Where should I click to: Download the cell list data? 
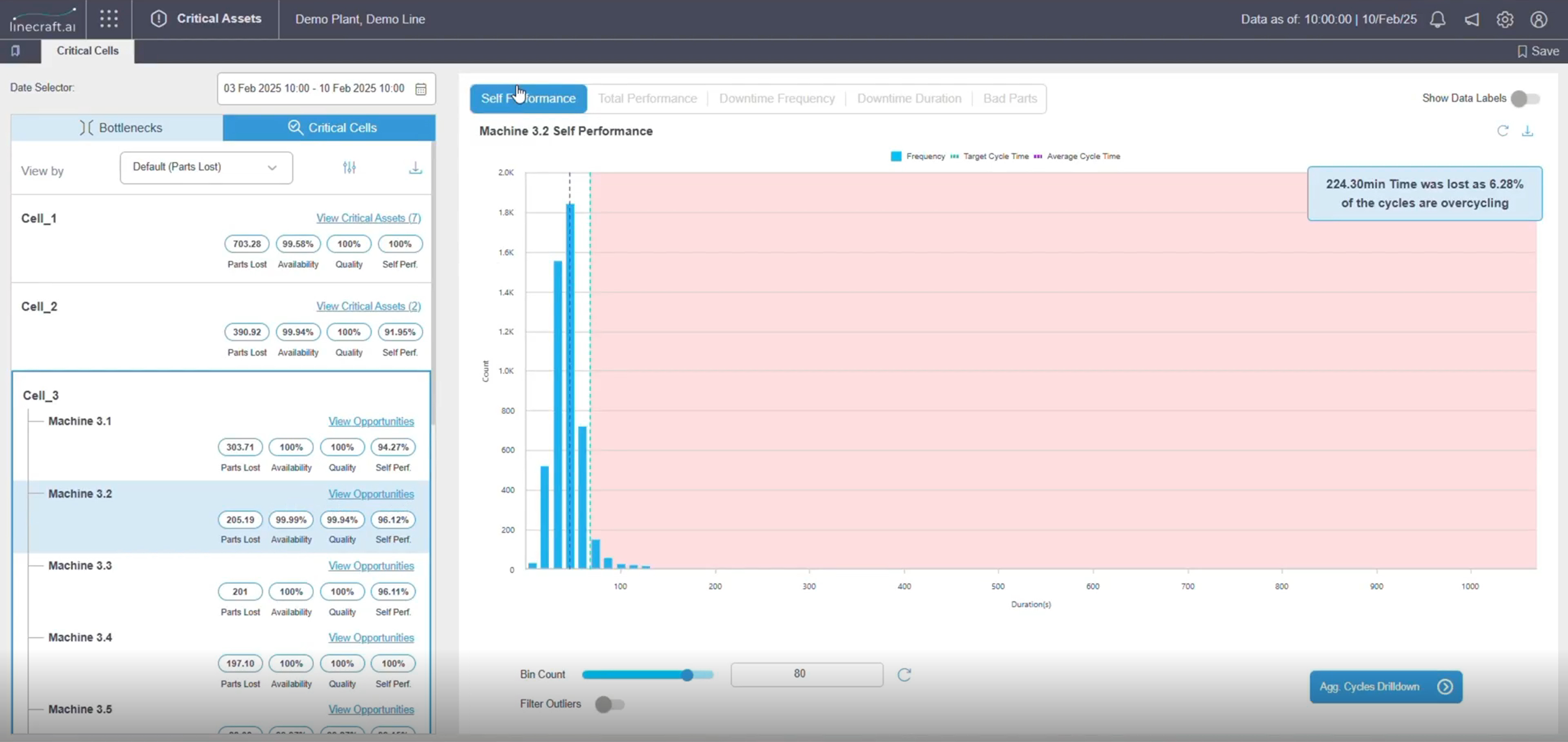coord(415,167)
